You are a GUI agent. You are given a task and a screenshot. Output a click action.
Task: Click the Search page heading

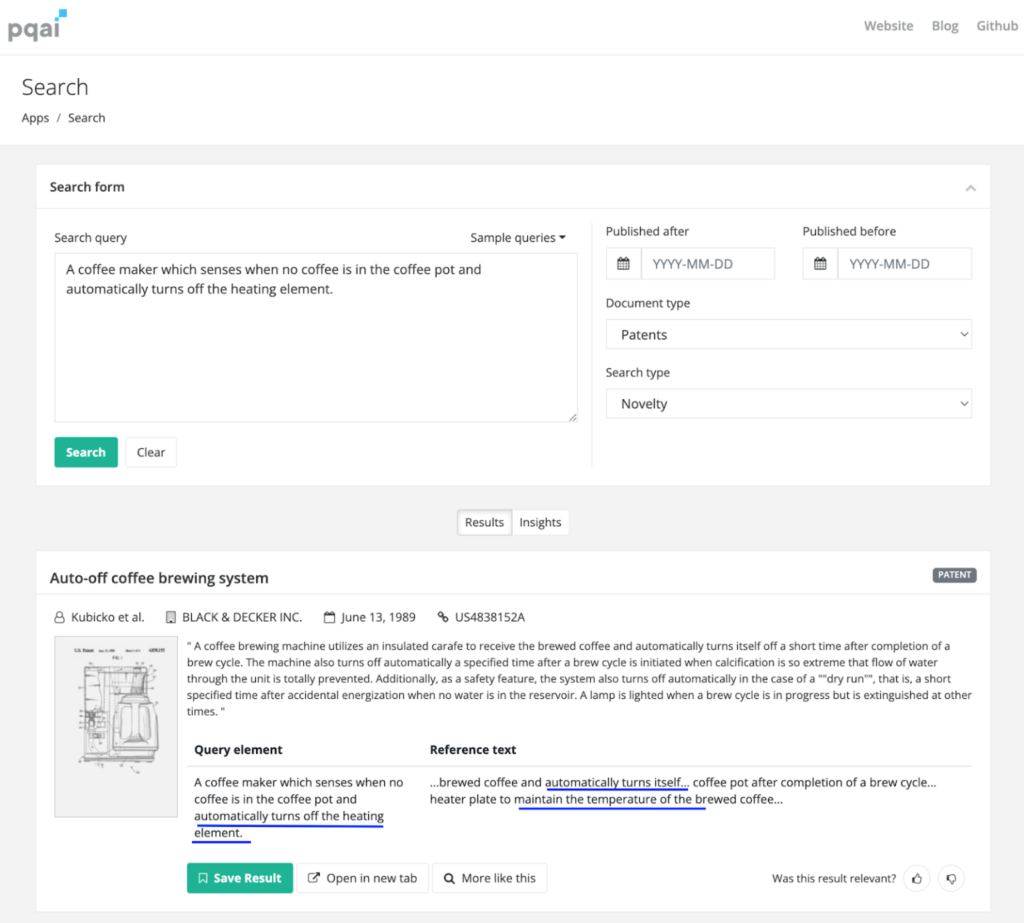(55, 87)
